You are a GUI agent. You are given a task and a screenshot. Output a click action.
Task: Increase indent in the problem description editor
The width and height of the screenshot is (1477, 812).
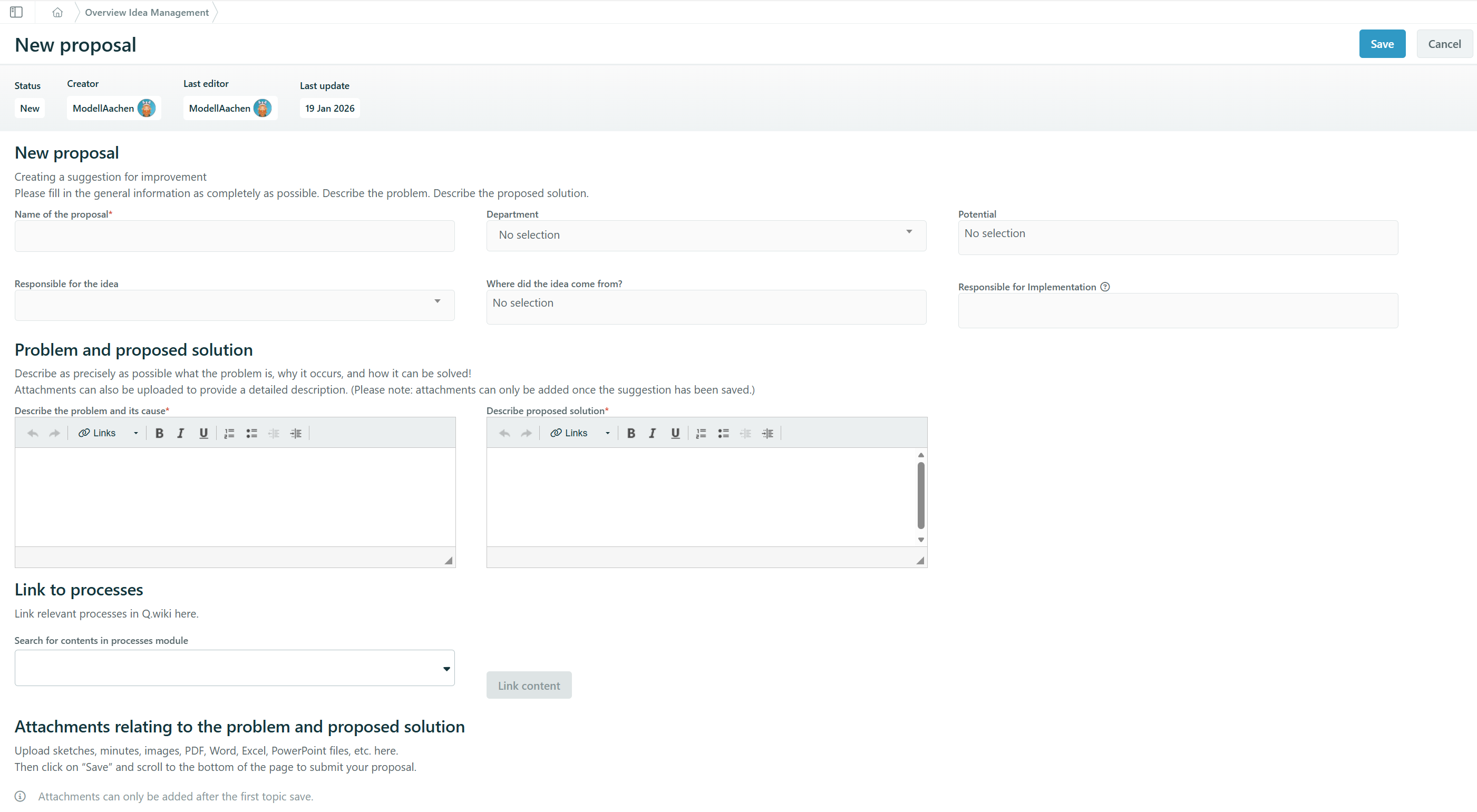coord(296,433)
